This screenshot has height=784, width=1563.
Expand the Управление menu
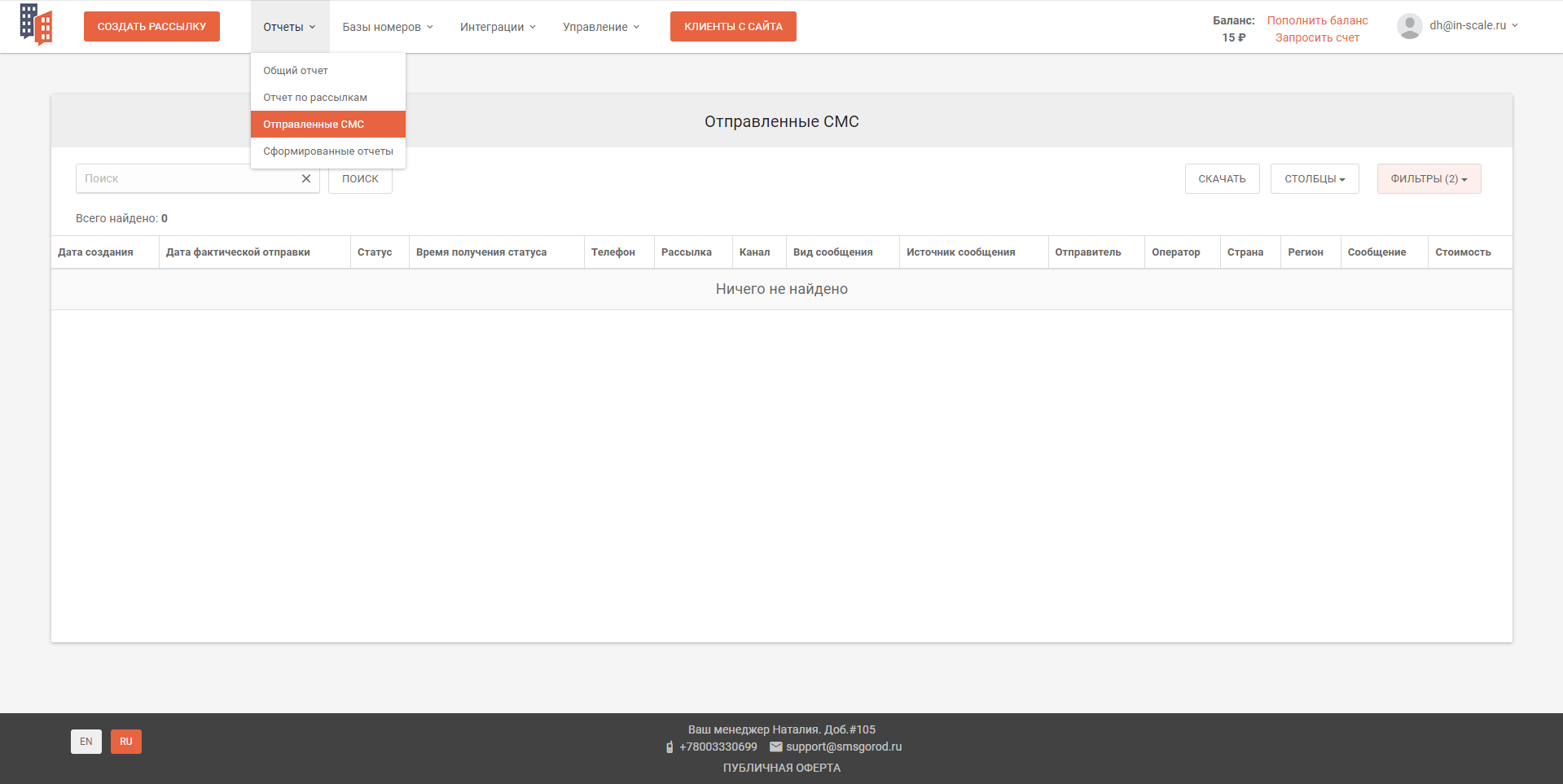[601, 27]
